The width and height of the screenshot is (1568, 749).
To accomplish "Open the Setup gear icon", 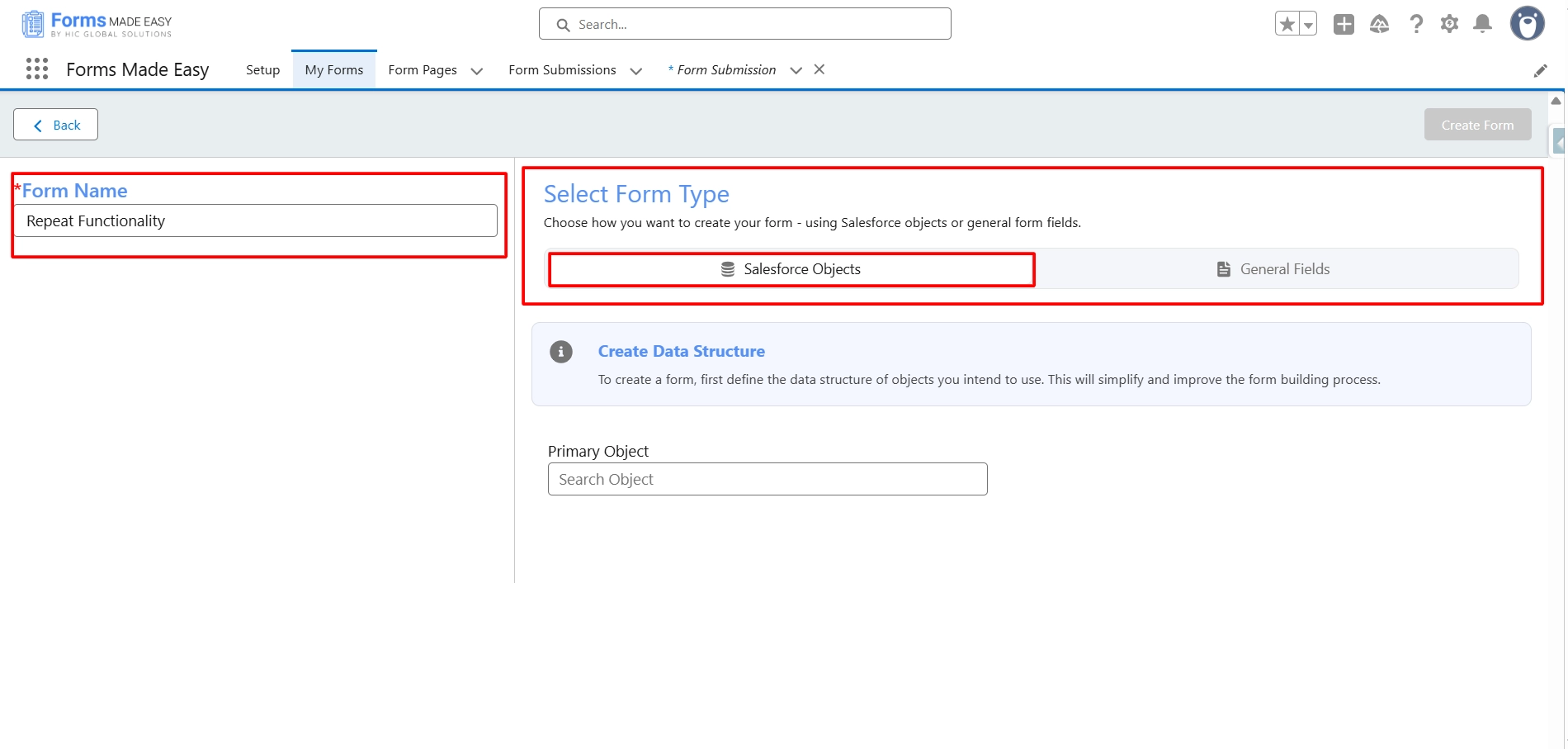I will pyautogui.click(x=1449, y=24).
